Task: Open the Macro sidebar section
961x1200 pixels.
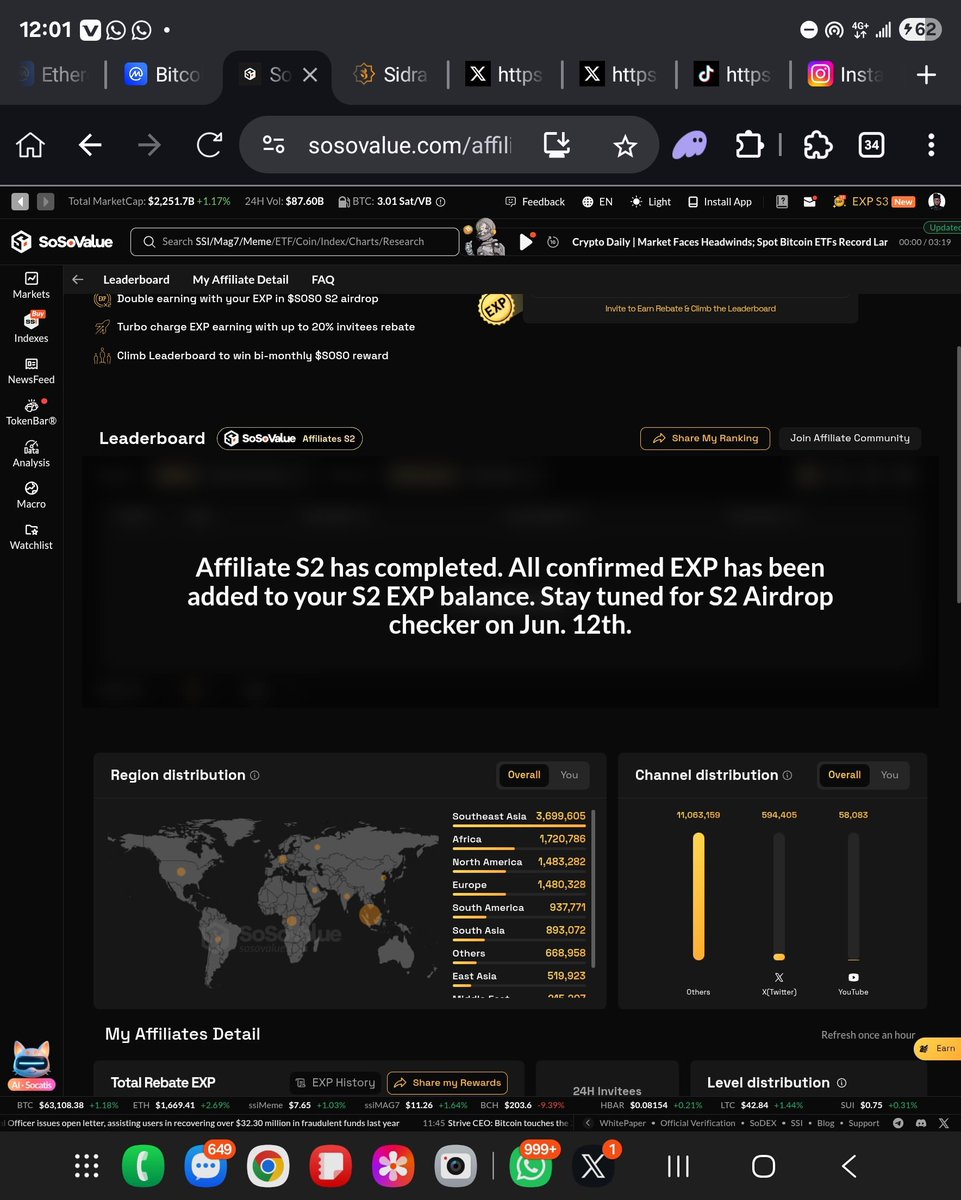Action: [31, 495]
